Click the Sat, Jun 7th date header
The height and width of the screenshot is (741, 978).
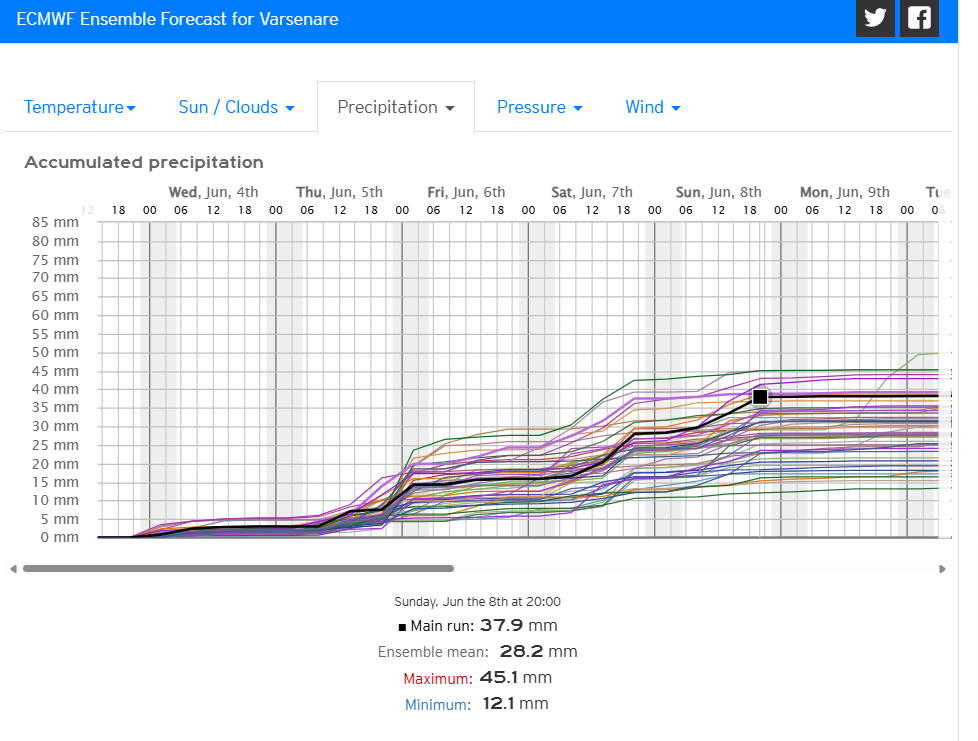(592, 192)
